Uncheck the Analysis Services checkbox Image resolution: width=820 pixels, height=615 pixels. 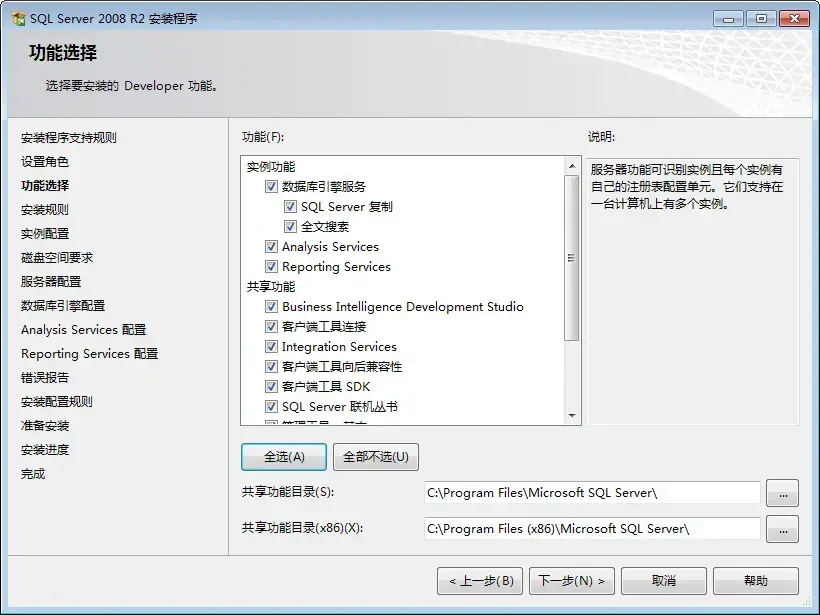pos(271,246)
